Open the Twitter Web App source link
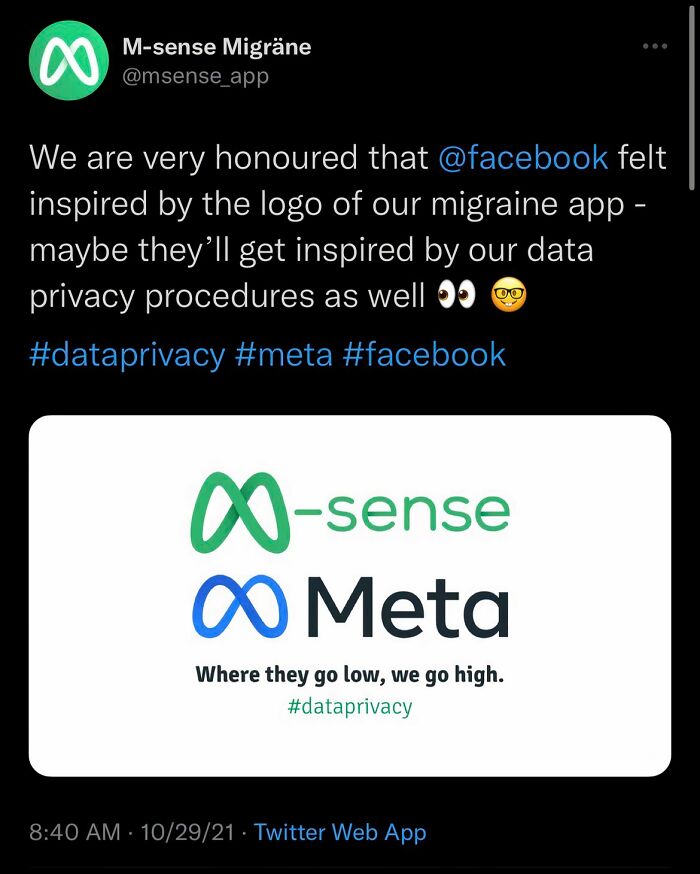700x874 pixels. (x=340, y=832)
